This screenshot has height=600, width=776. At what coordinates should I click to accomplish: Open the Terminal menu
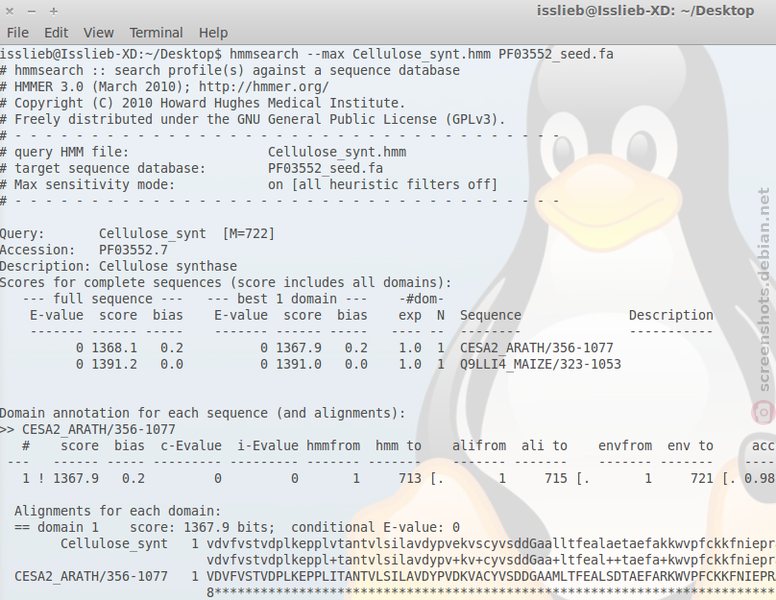click(x=156, y=33)
